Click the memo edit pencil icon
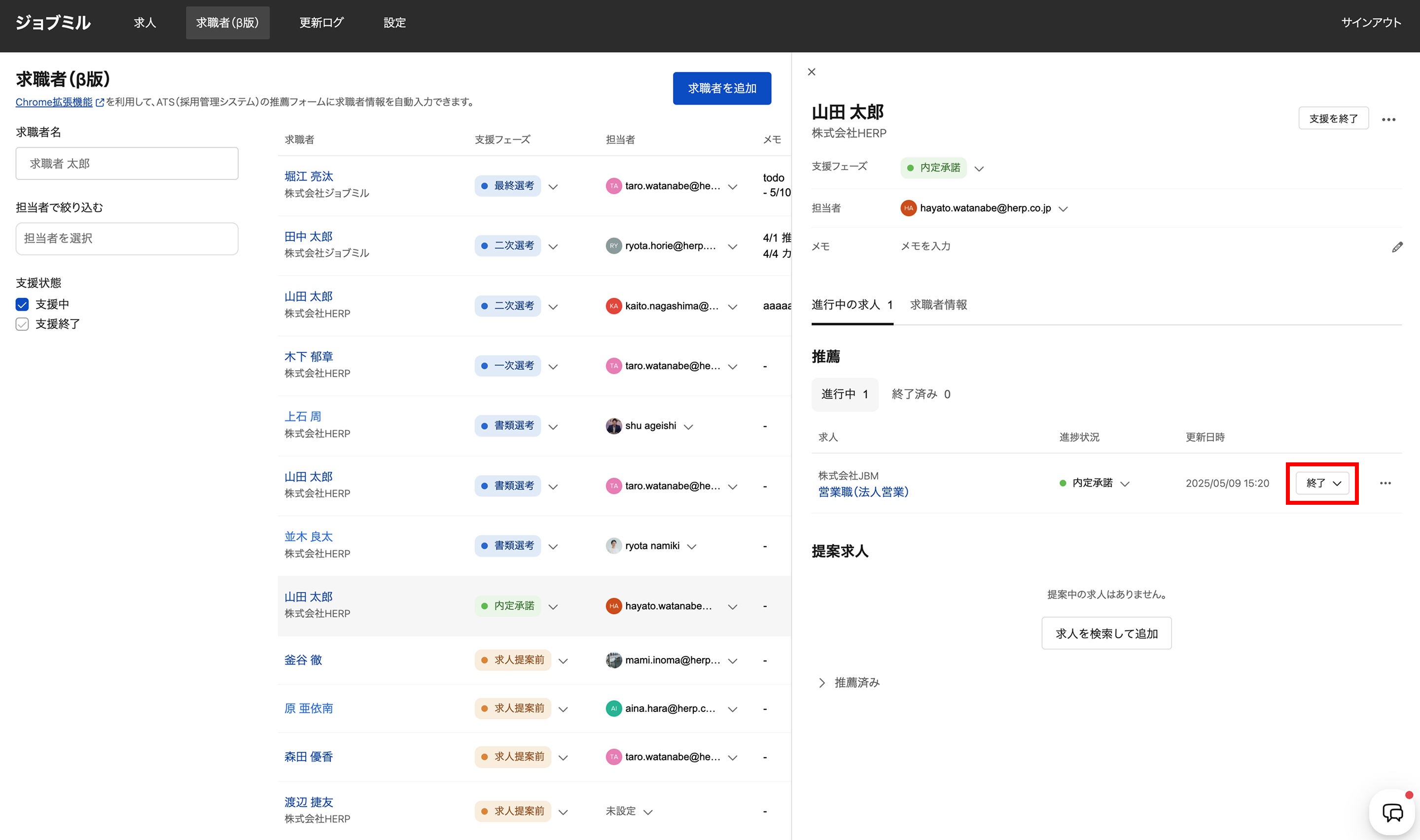1420x840 pixels. click(1397, 247)
